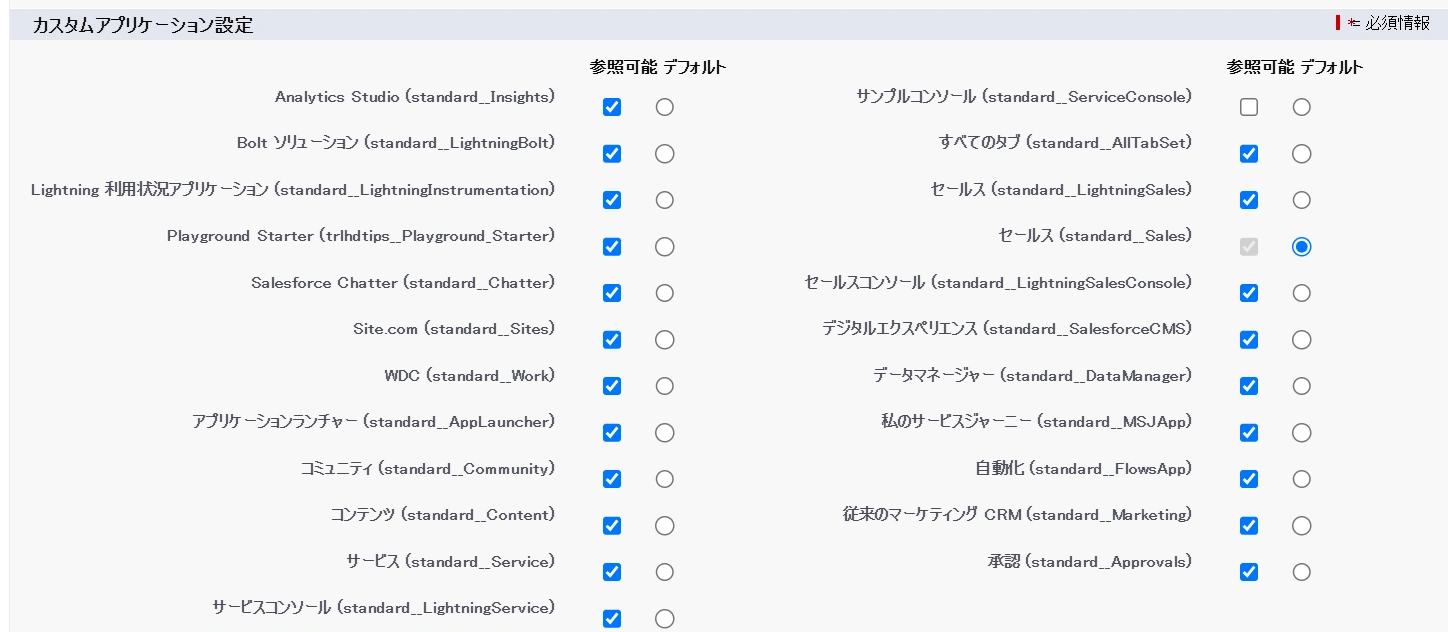Image resolution: width=1448 pixels, height=632 pixels.
Task: Set サービスコンソール as default app
Action: (x=665, y=619)
